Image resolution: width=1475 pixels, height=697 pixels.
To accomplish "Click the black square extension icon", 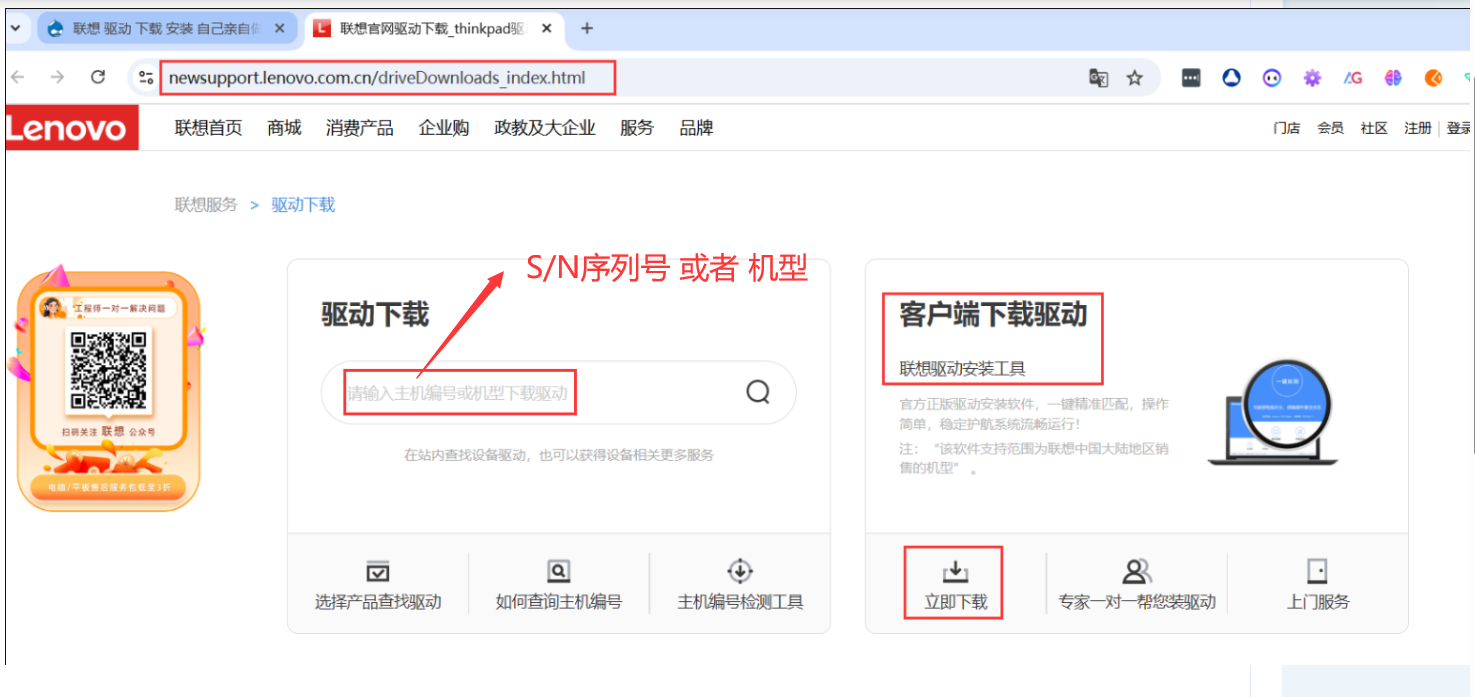I will click(1191, 78).
